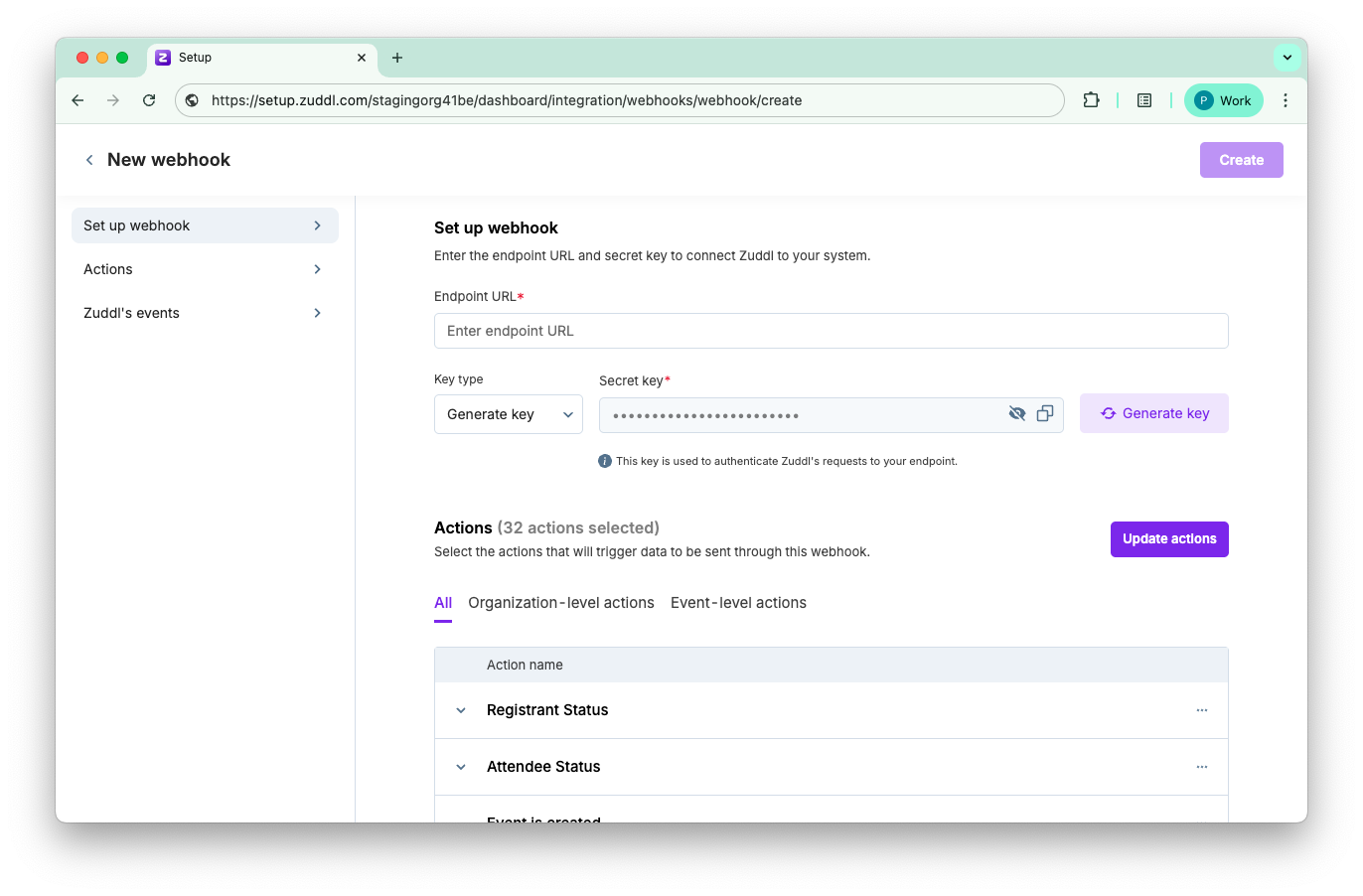1363x896 pixels.
Task: Expand the Attendee Status row
Action: (461, 767)
